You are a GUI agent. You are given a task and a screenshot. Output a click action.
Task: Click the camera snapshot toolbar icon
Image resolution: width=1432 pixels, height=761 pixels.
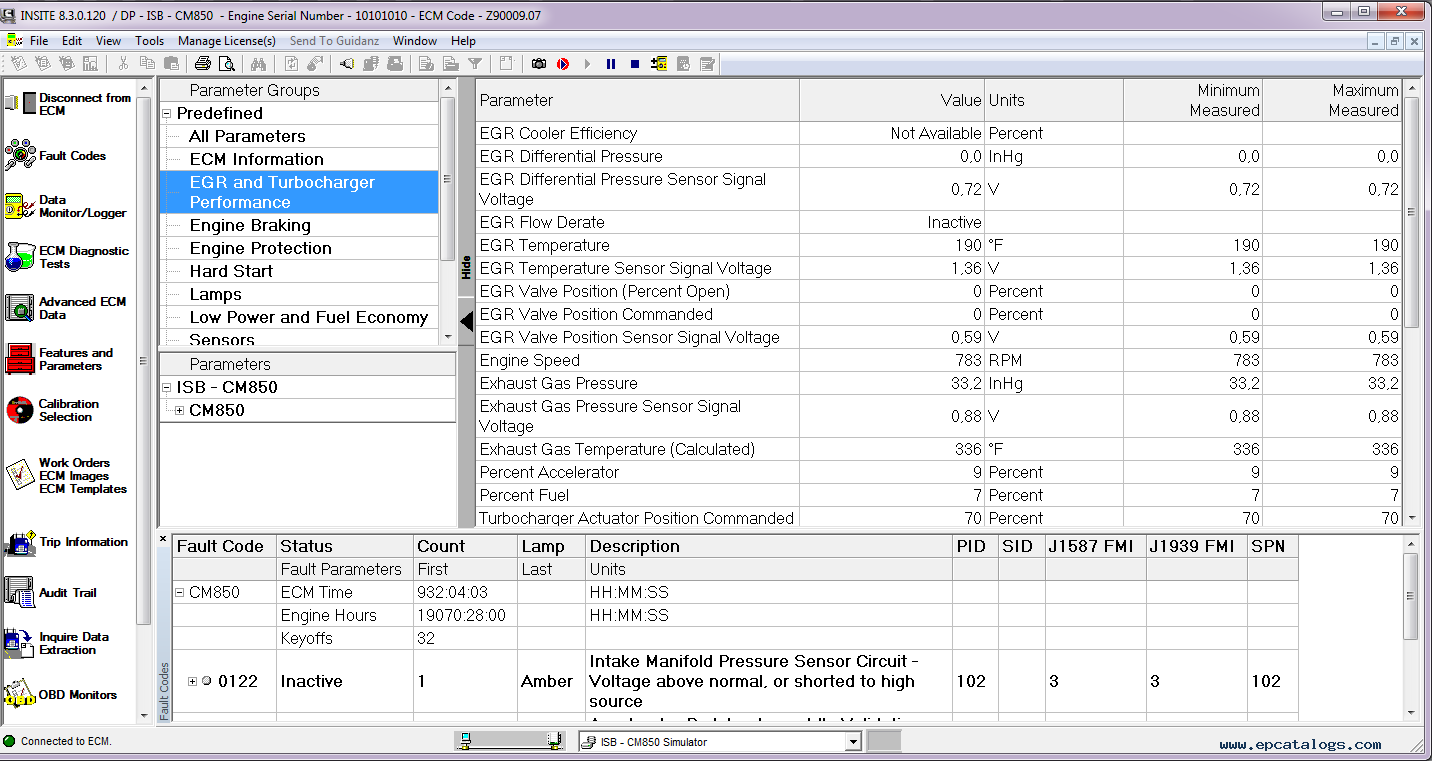pyautogui.click(x=539, y=63)
